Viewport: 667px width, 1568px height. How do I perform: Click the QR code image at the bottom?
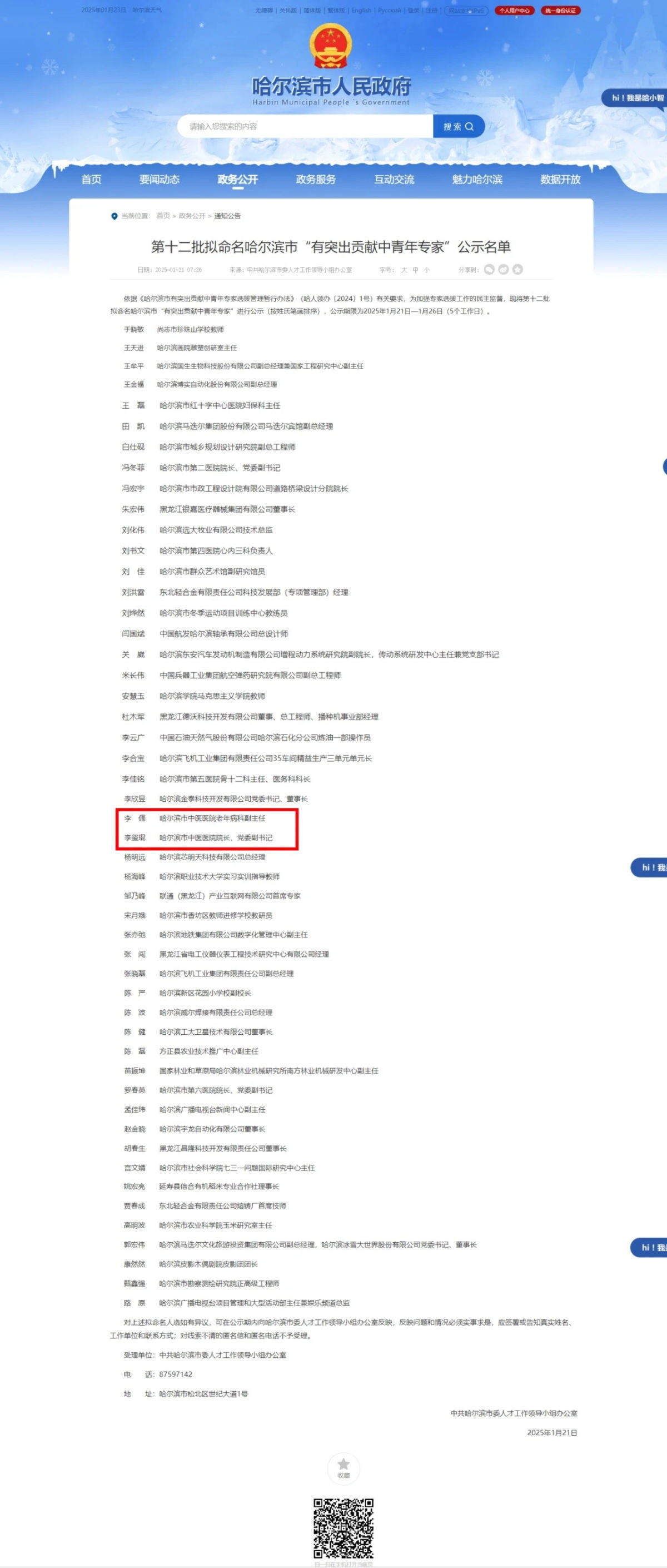point(344,1527)
